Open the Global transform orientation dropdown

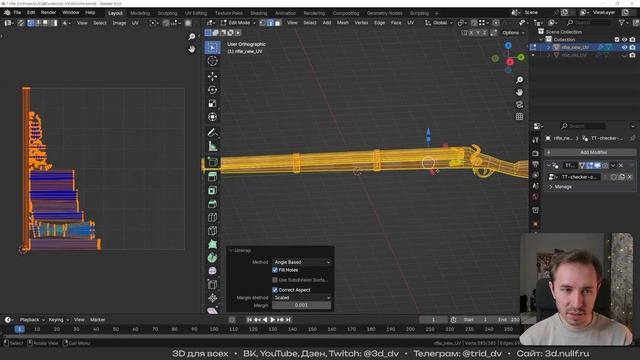pos(439,23)
